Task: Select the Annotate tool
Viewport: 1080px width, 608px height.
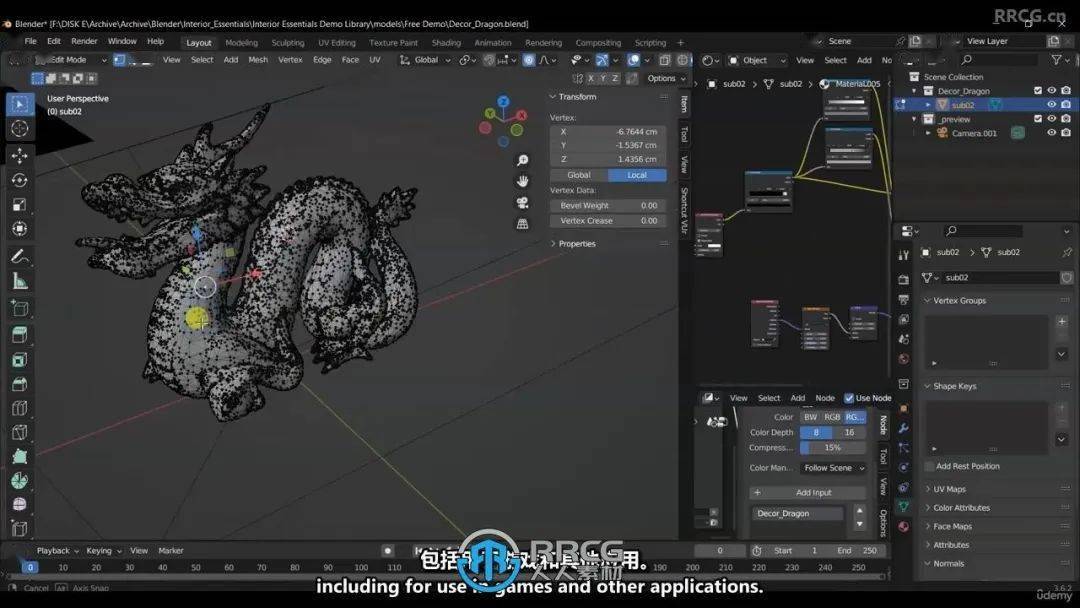Action: coord(20,250)
